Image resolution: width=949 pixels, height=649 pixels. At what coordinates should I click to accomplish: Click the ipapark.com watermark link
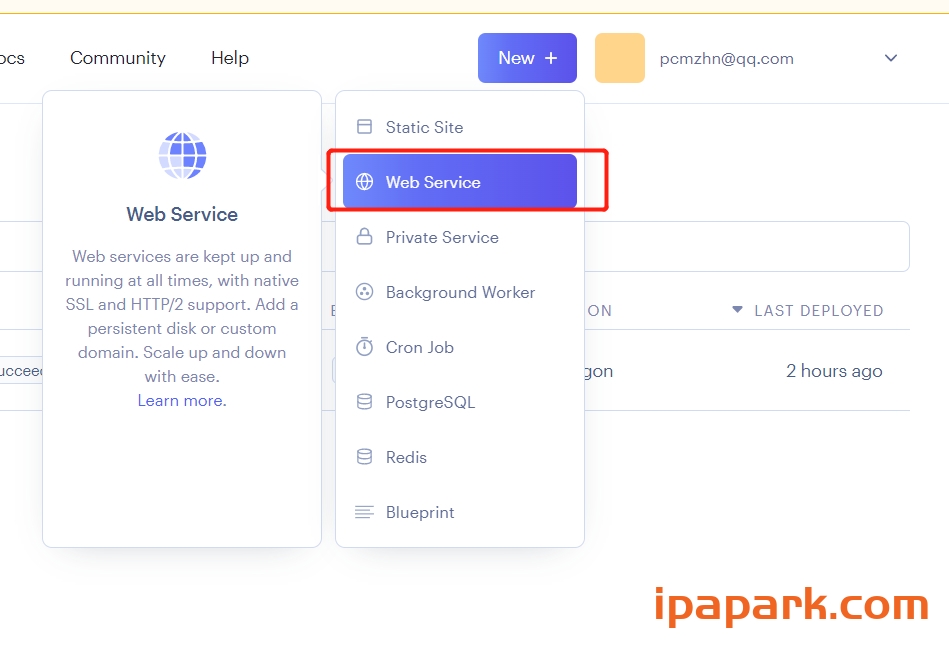[790, 604]
